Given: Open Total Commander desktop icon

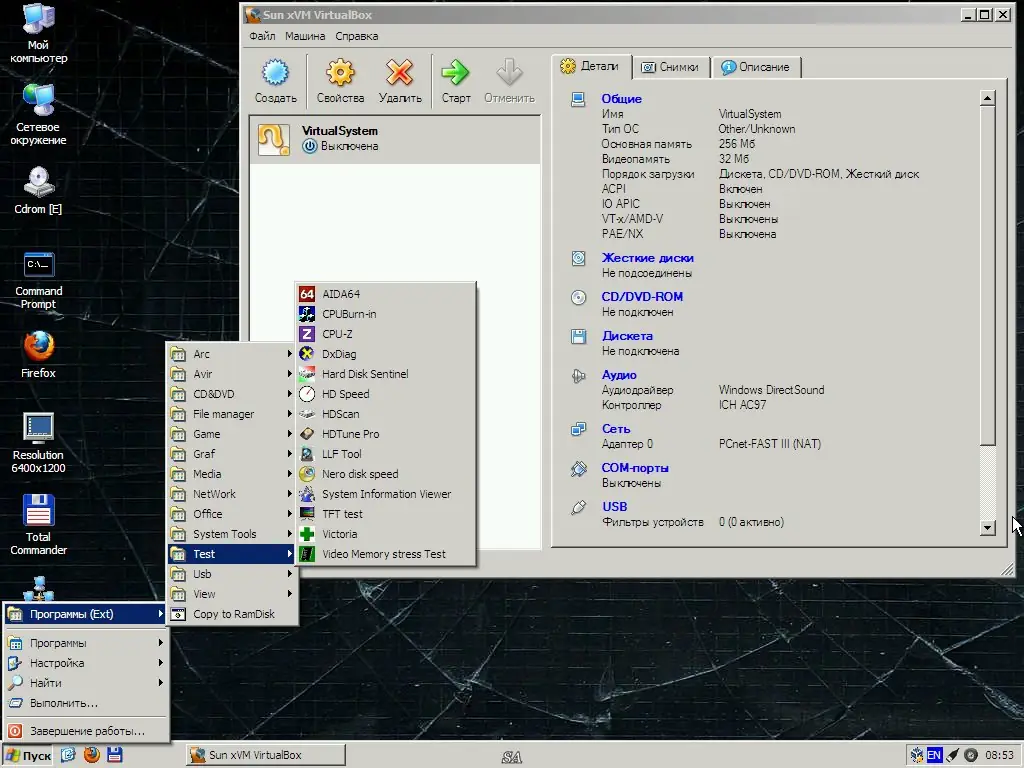Looking at the screenshot, I should pos(38,525).
